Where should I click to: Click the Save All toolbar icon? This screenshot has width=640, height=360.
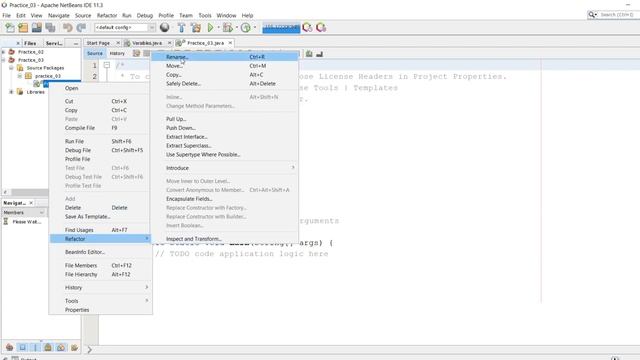pos(50,28)
